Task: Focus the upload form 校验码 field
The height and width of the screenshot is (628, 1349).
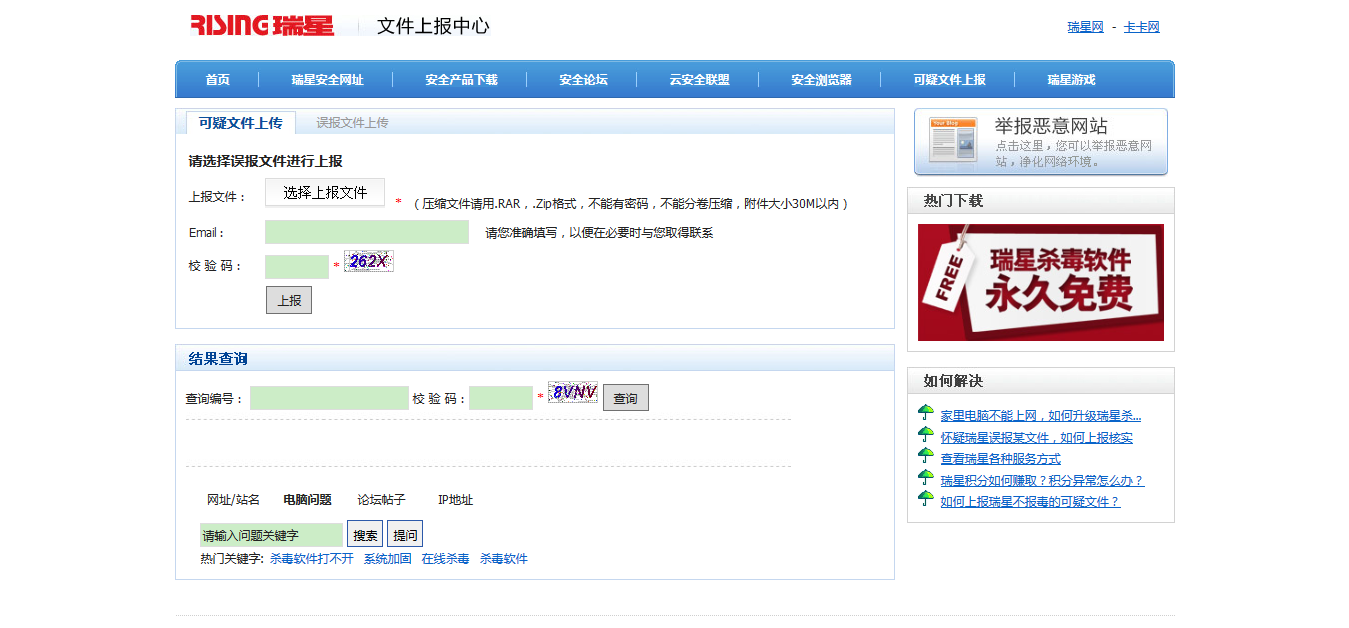Action: pyautogui.click(x=297, y=267)
